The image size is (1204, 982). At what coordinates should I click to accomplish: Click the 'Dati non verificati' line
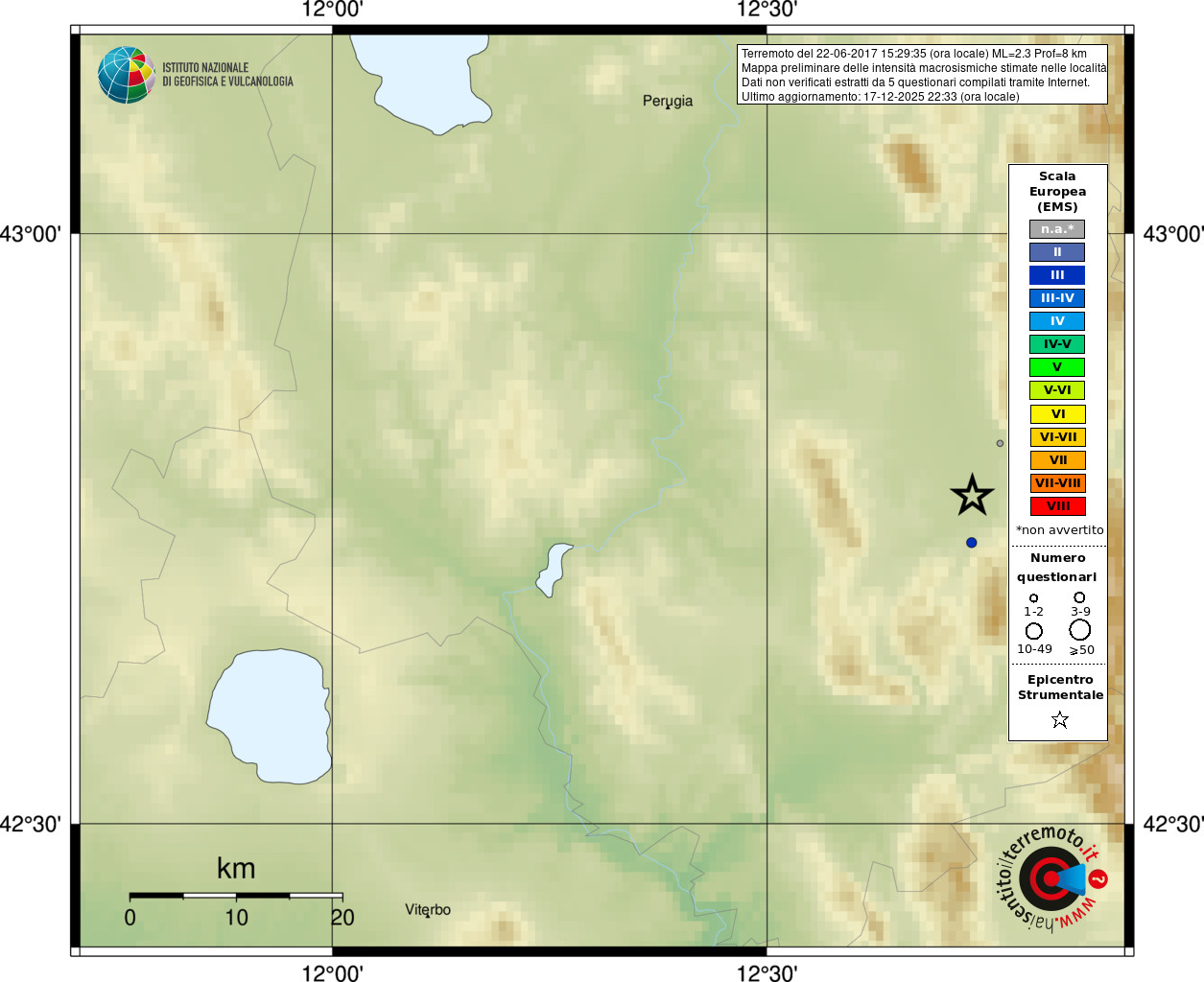pos(915,82)
